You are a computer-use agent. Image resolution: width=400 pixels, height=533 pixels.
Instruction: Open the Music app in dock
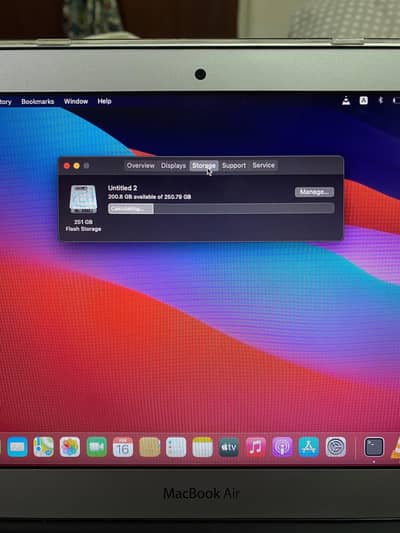(256, 447)
